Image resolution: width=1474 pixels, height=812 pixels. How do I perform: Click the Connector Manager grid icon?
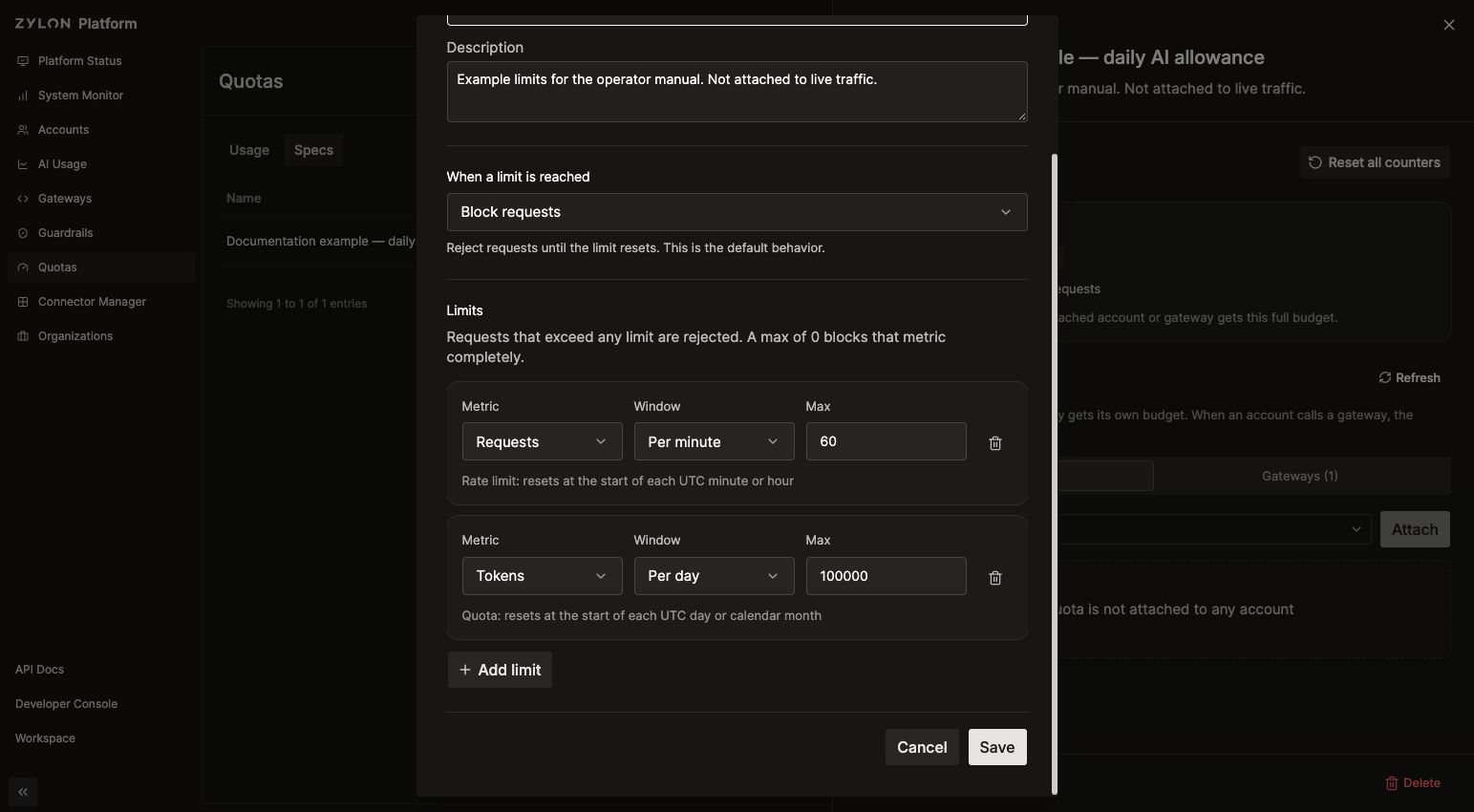click(23, 302)
